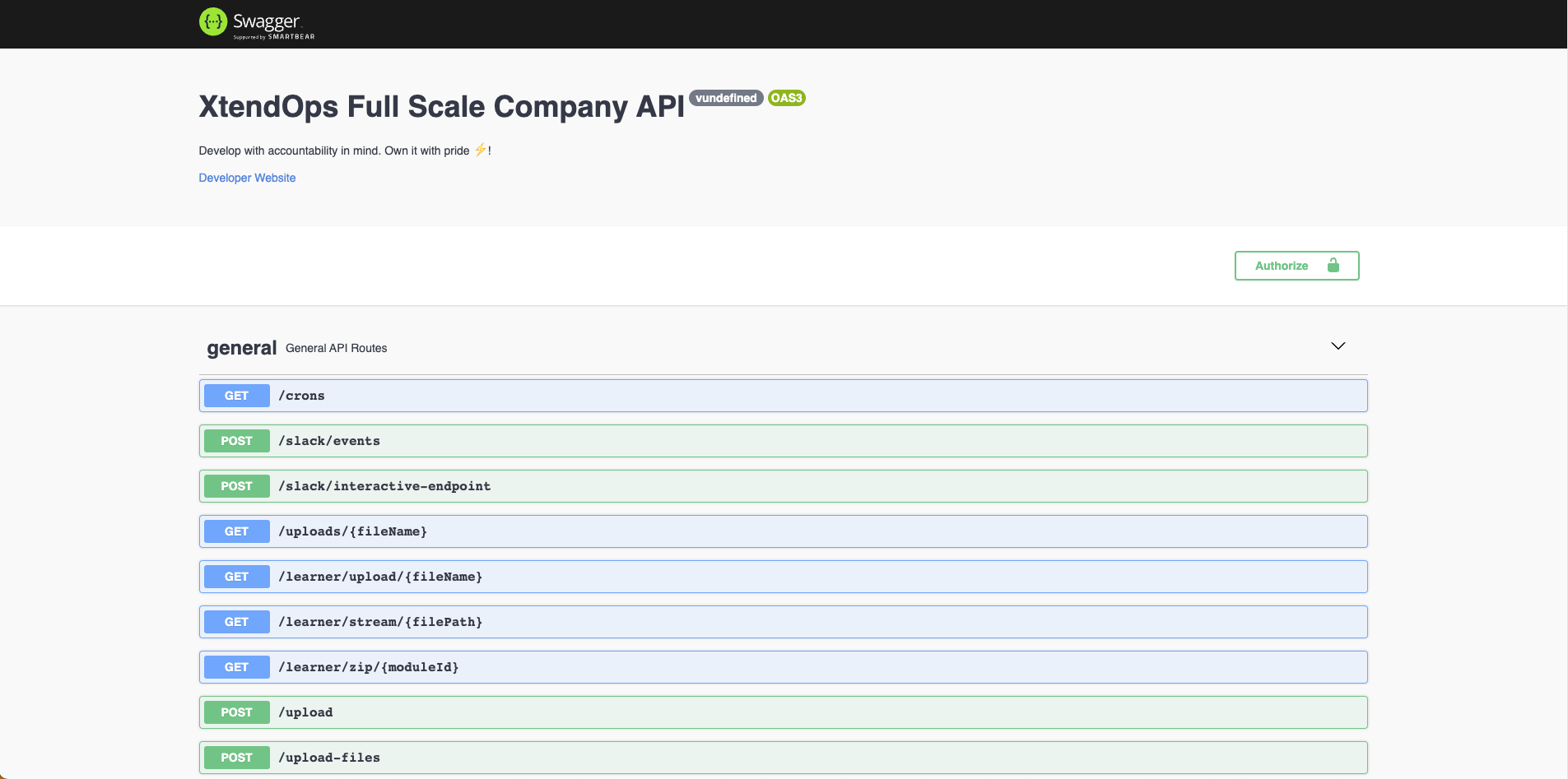
Task: Open the Authorize dialog
Action: 1281,265
